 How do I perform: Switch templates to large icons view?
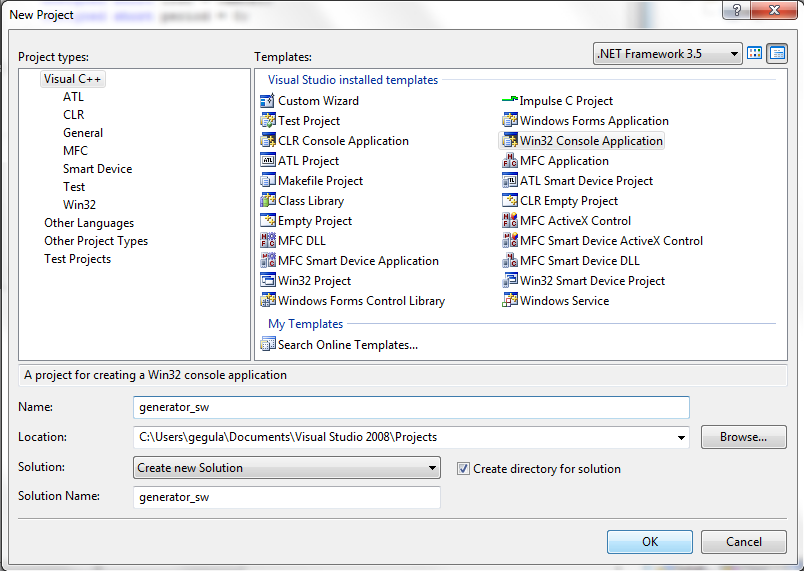754,53
